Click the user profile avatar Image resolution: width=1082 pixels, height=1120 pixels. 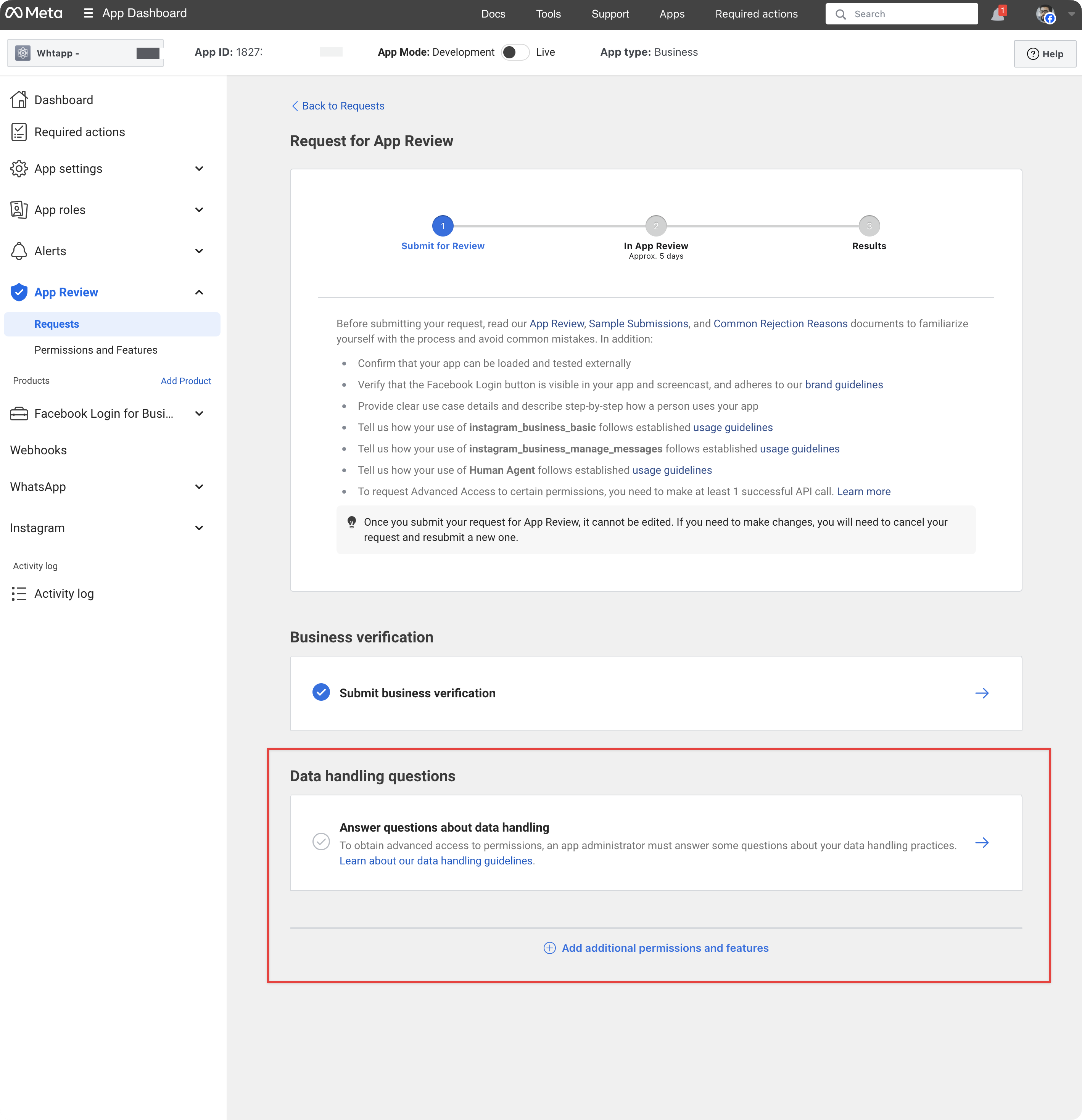tap(1045, 14)
